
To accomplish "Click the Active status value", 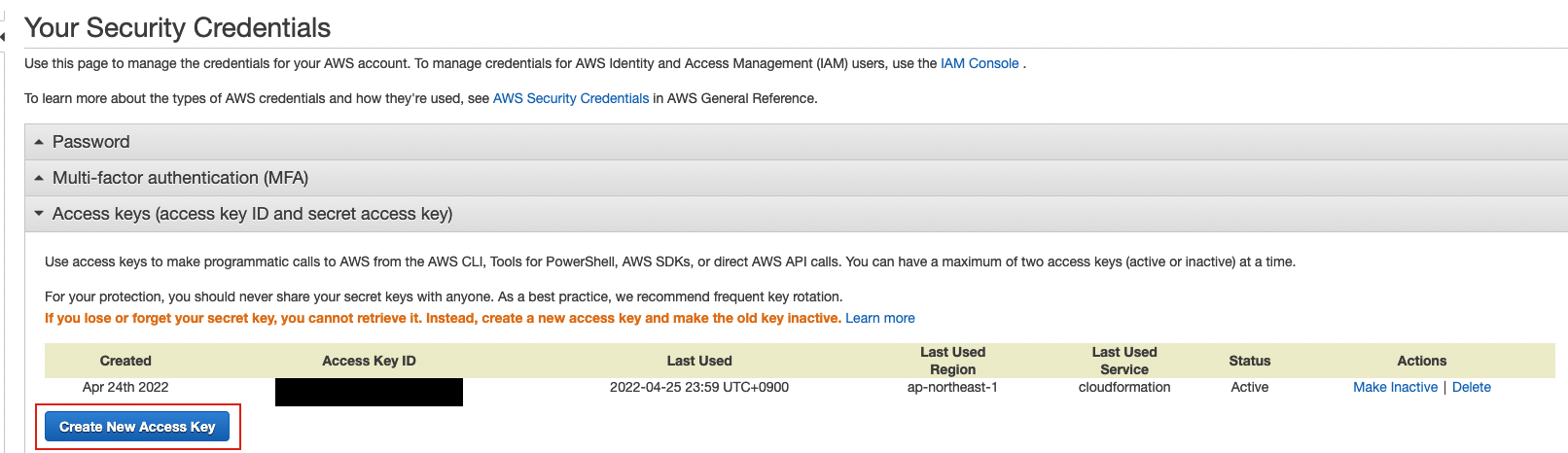I will click(1250, 387).
